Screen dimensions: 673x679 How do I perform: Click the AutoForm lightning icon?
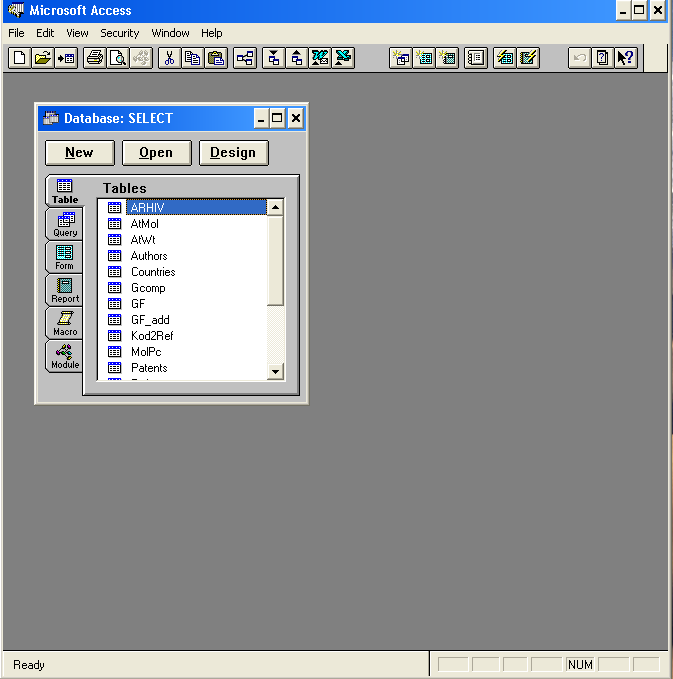point(505,58)
